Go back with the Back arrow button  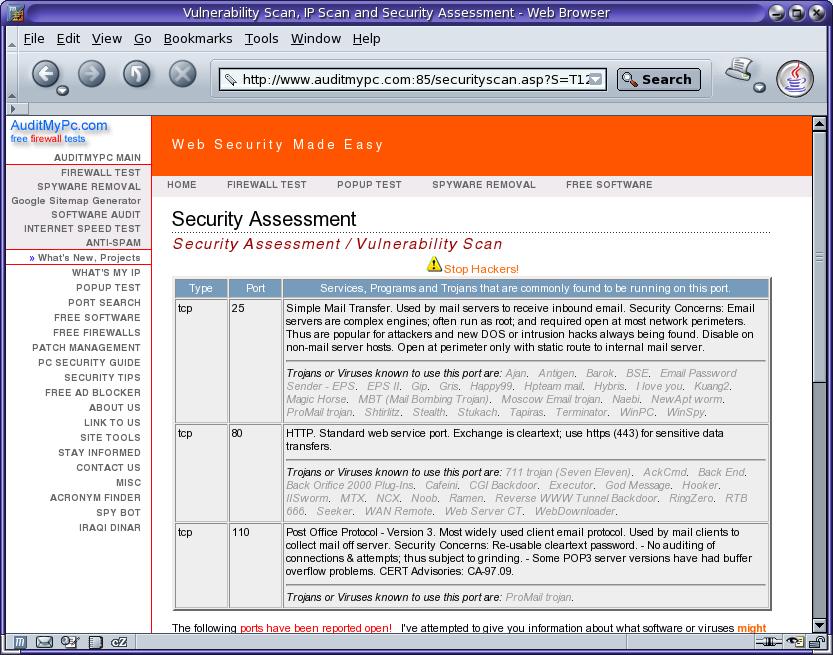(45, 74)
